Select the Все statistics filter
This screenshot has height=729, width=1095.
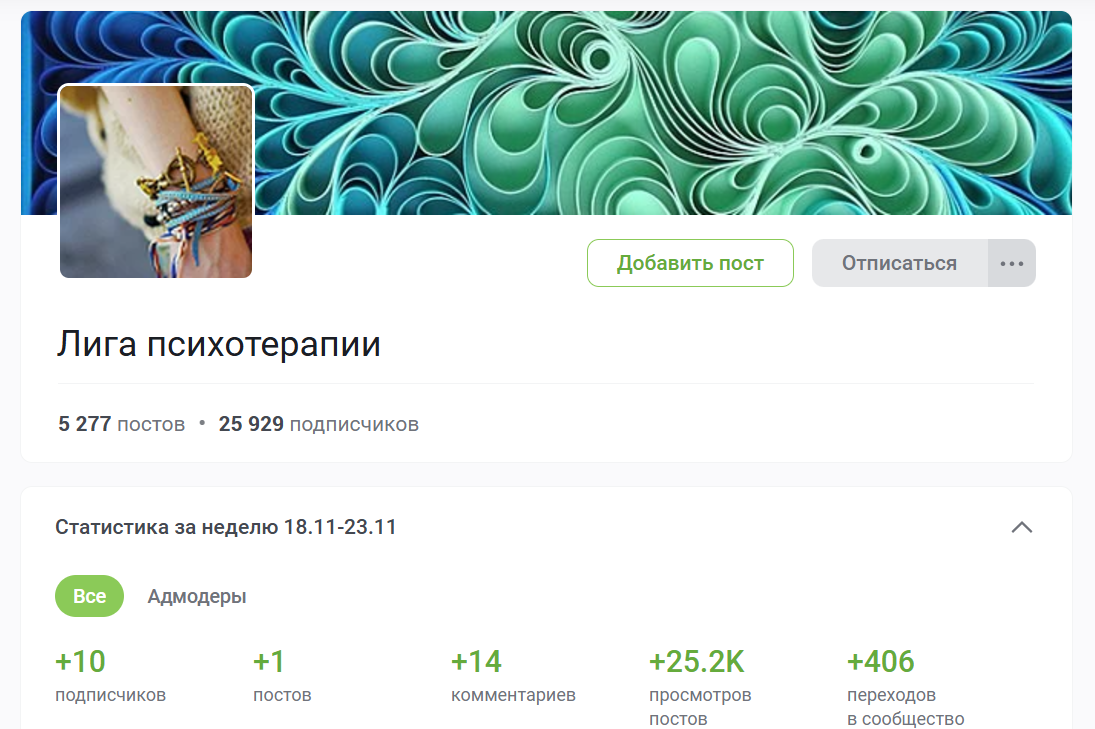click(89, 596)
